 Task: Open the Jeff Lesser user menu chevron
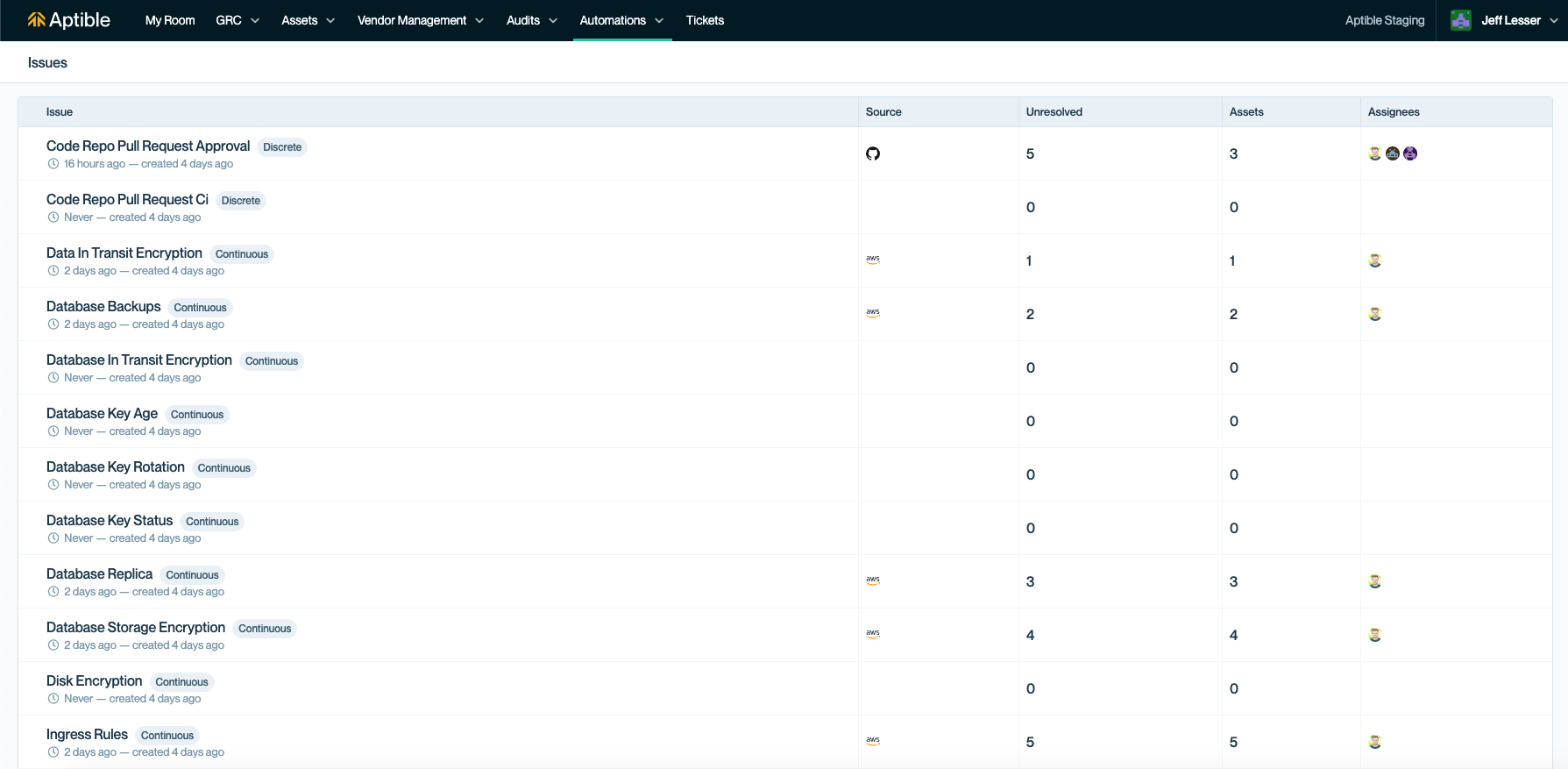(x=1554, y=21)
